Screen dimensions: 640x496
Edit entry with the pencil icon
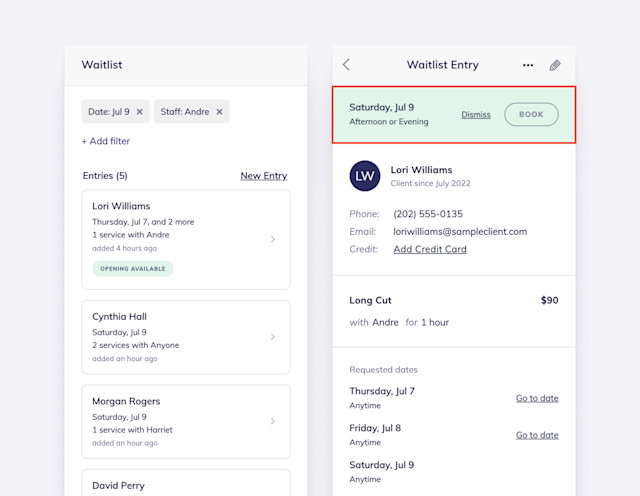point(555,65)
